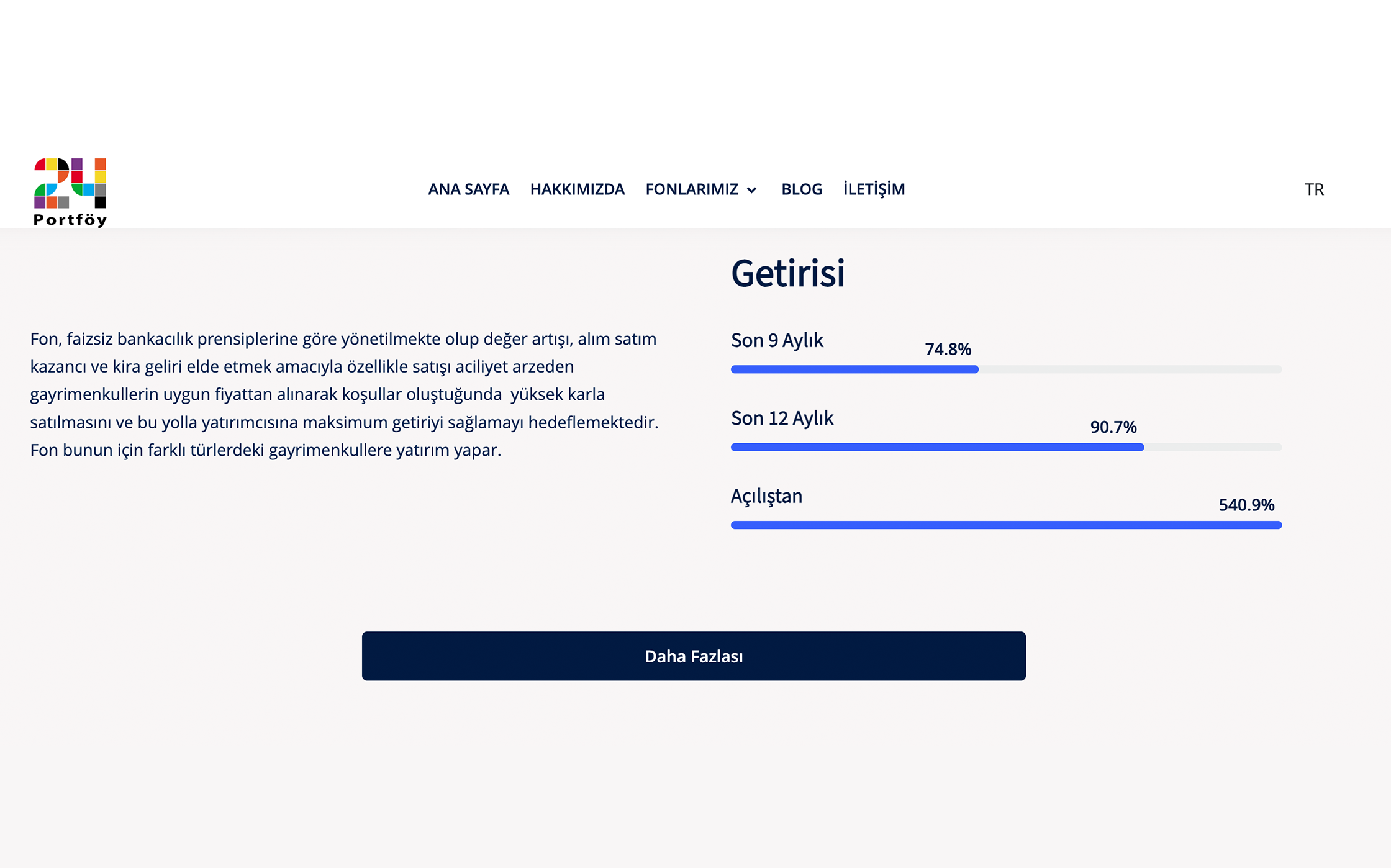Viewport: 1391px width, 868px height.
Task: Click the Açılıştan progress bar
Action: (1006, 525)
